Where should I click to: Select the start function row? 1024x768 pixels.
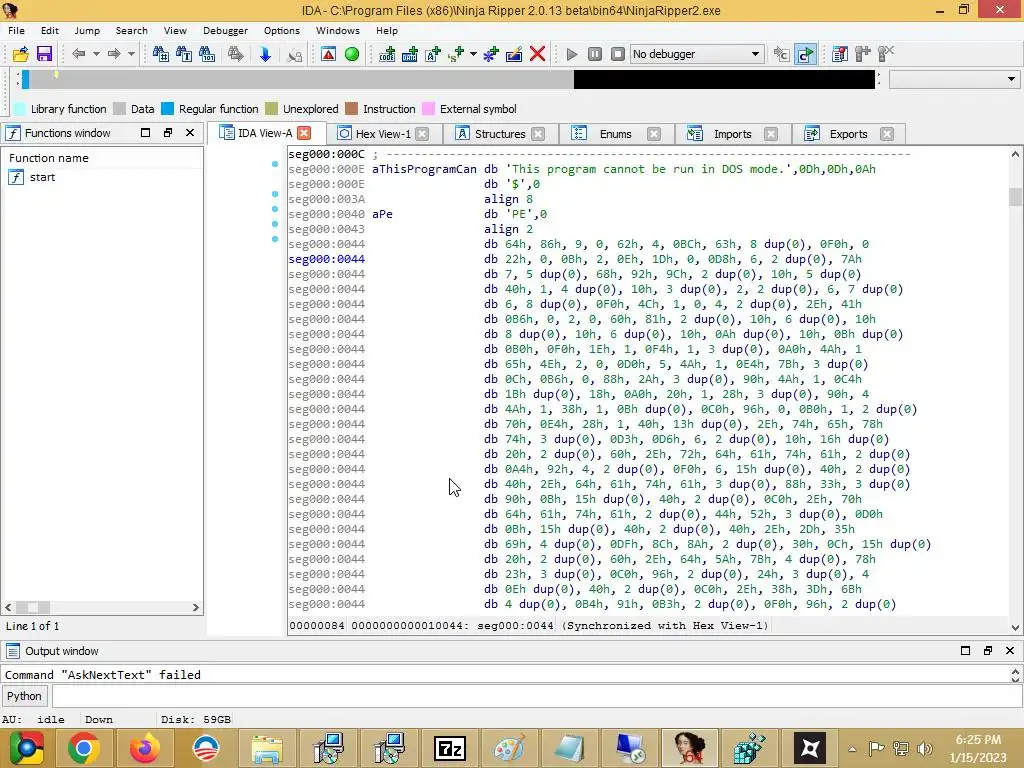point(102,177)
